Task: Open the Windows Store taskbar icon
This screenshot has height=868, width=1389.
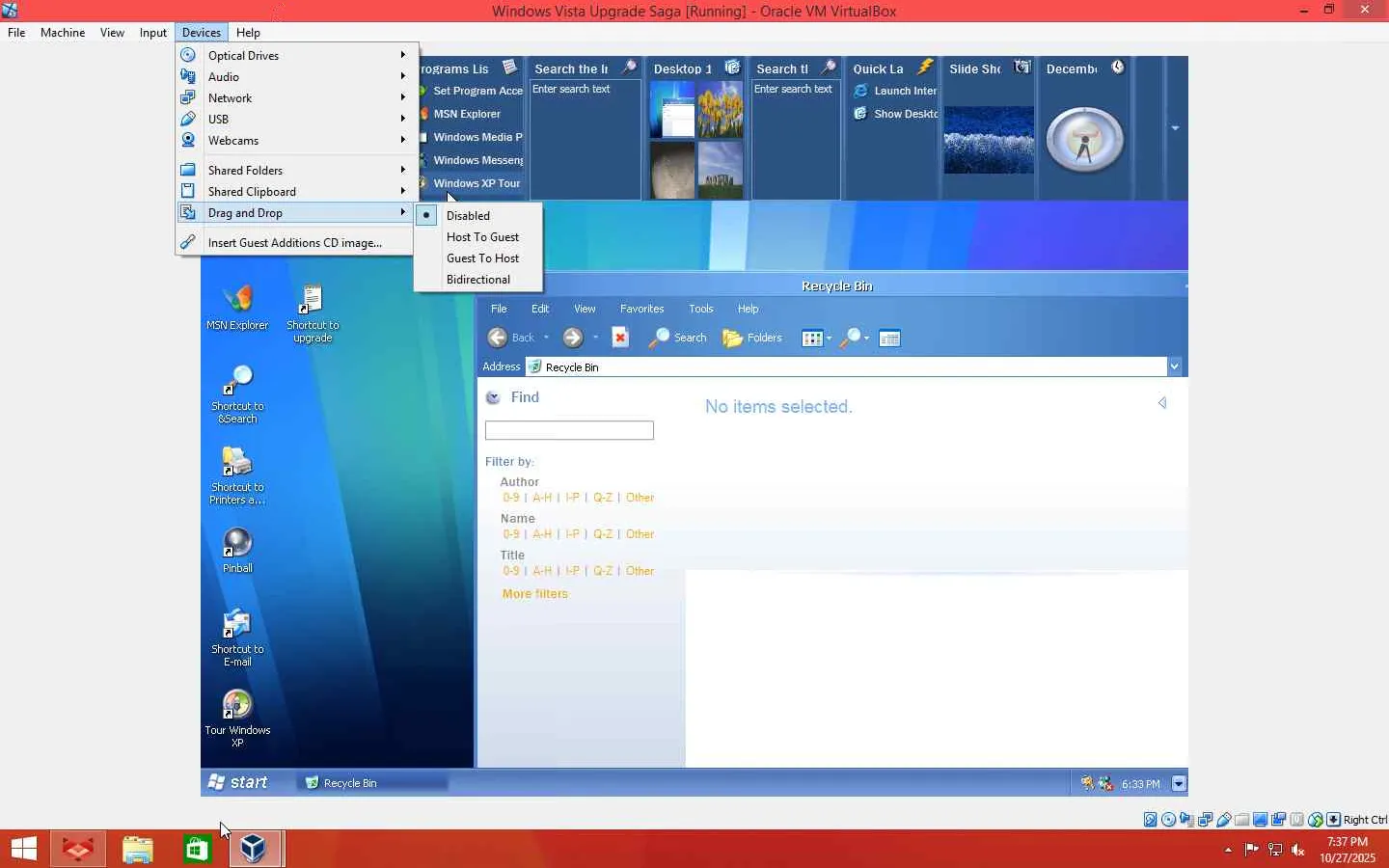Action: coord(197,849)
